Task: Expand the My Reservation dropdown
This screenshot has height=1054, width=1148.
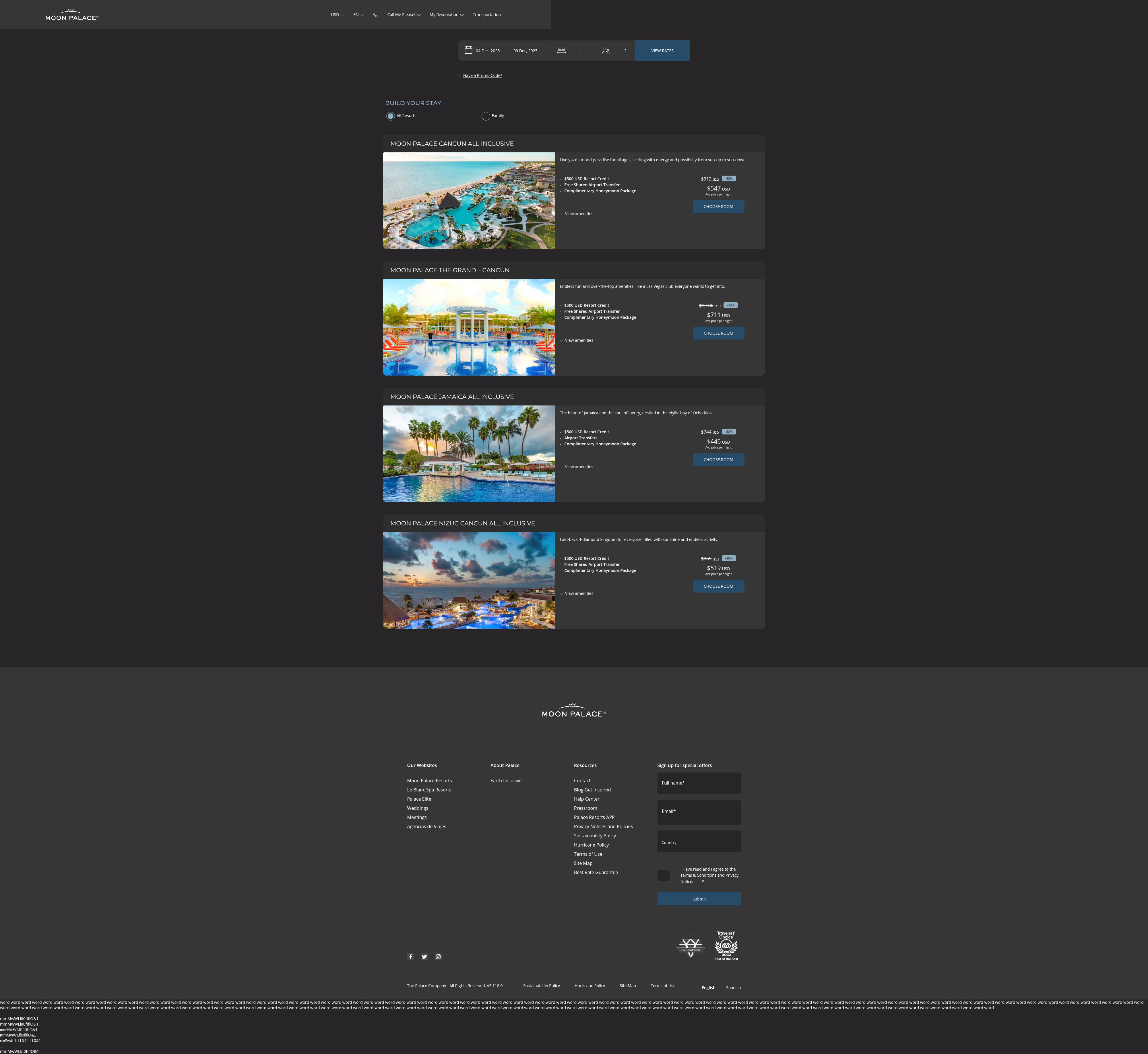Action: [447, 15]
